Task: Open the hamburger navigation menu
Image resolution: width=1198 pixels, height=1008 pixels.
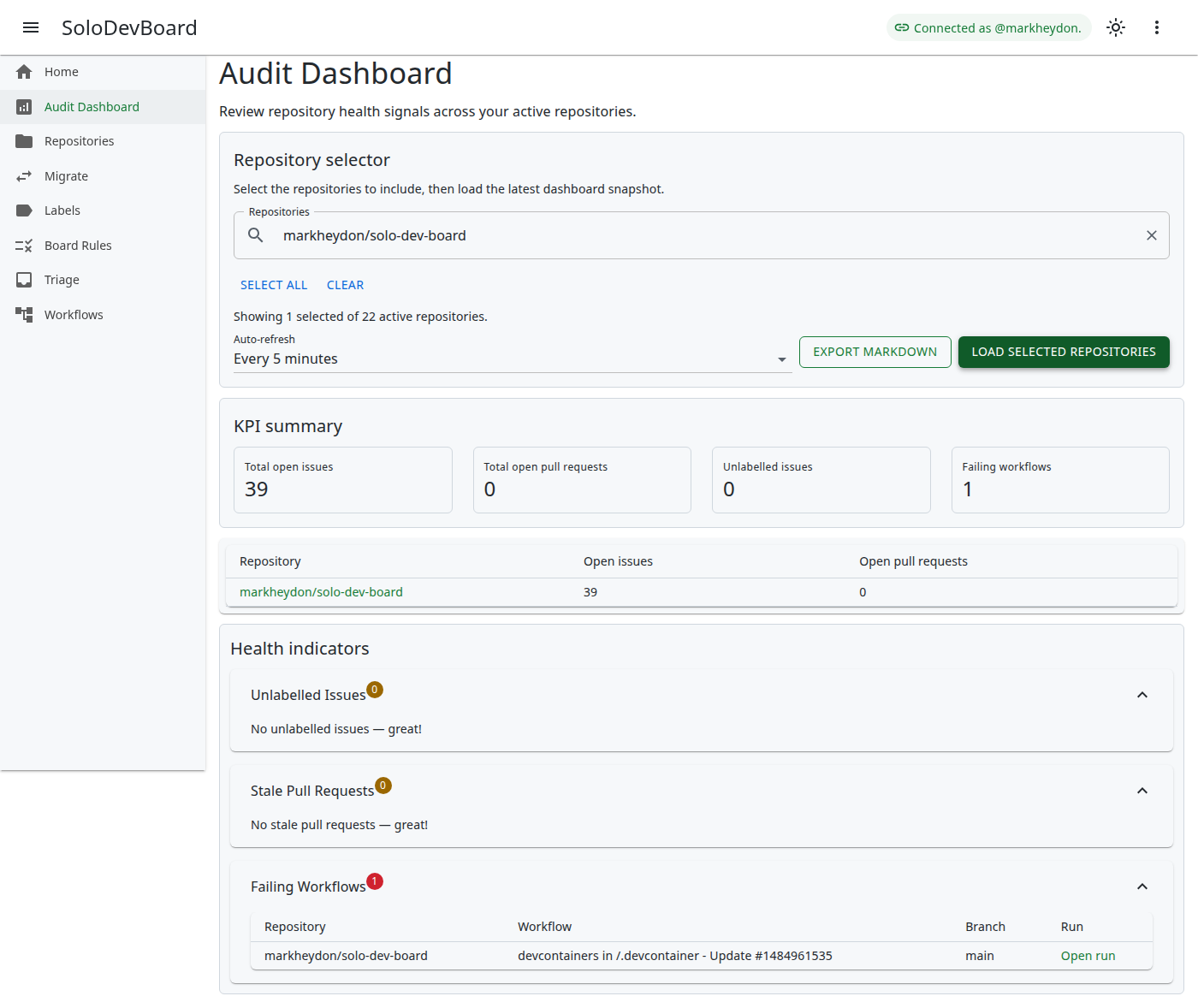Action: coord(31,27)
